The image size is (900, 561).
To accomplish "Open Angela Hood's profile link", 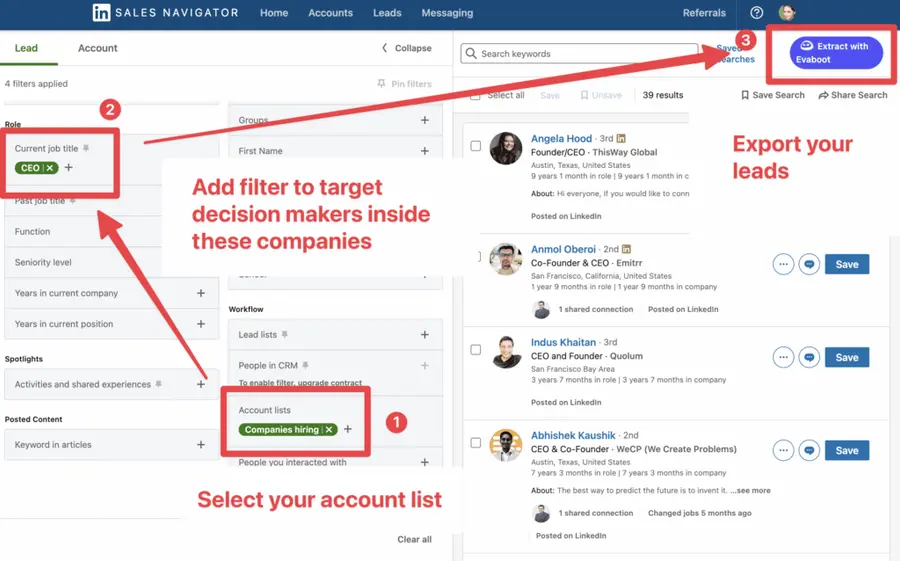I will (x=561, y=138).
